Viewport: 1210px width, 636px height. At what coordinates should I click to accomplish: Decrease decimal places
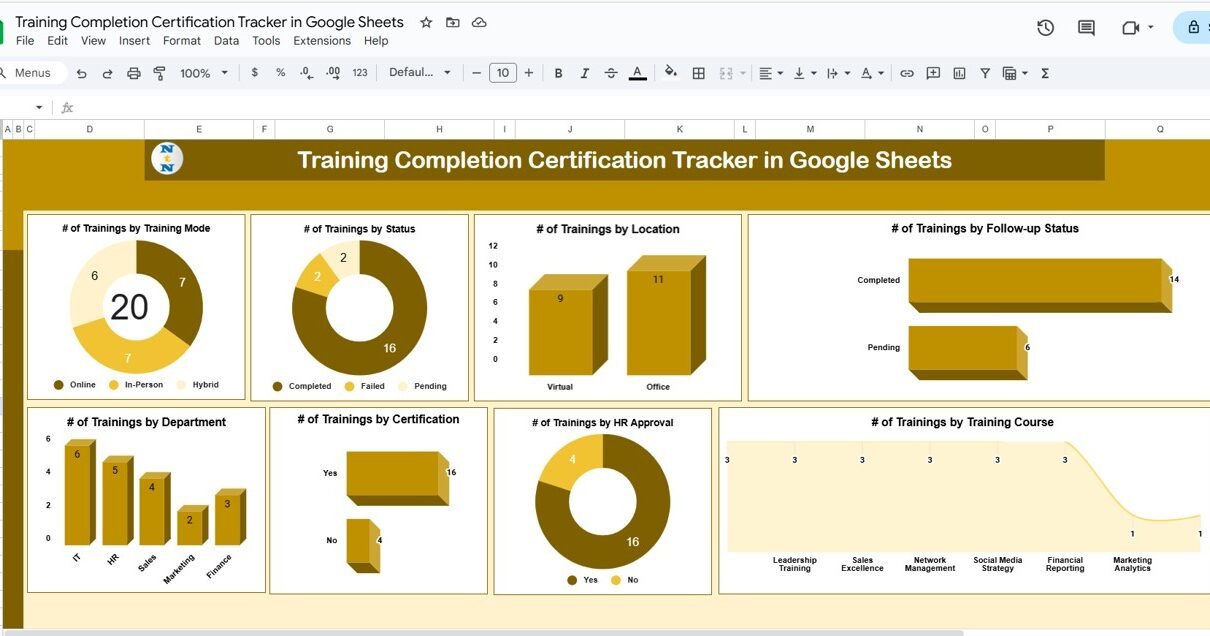click(x=306, y=73)
